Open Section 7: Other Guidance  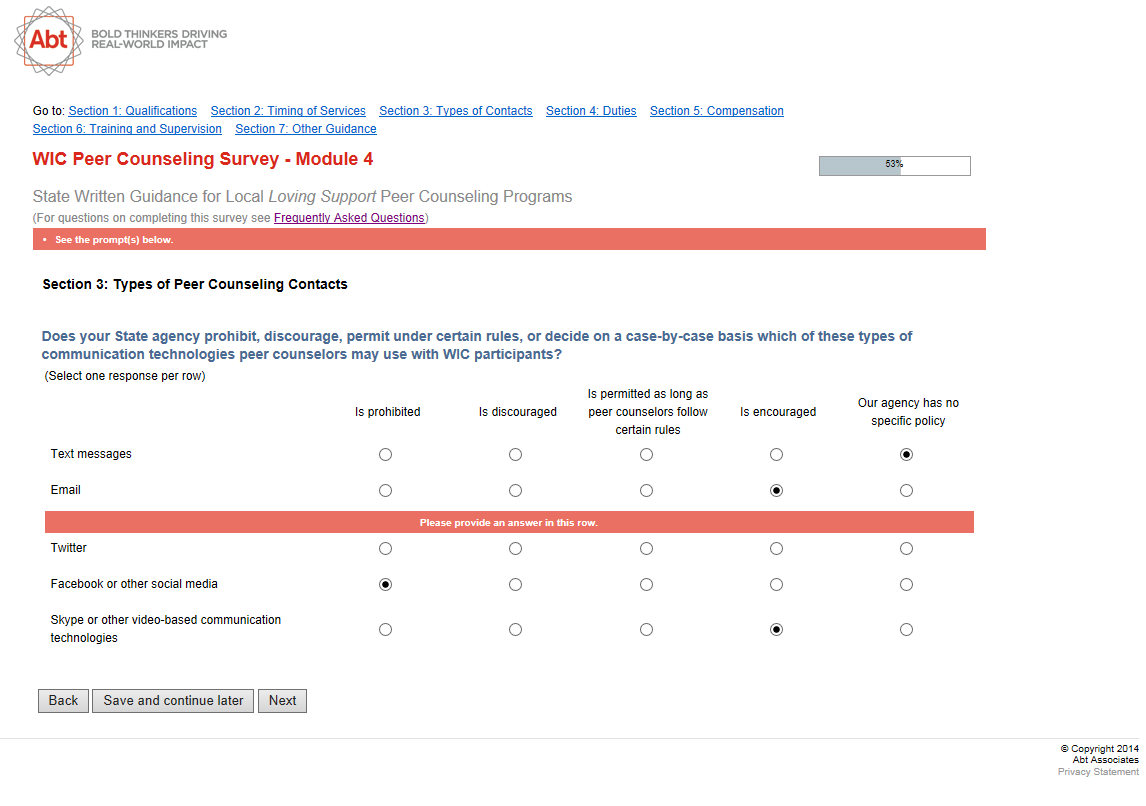pyautogui.click(x=306, y=129)
